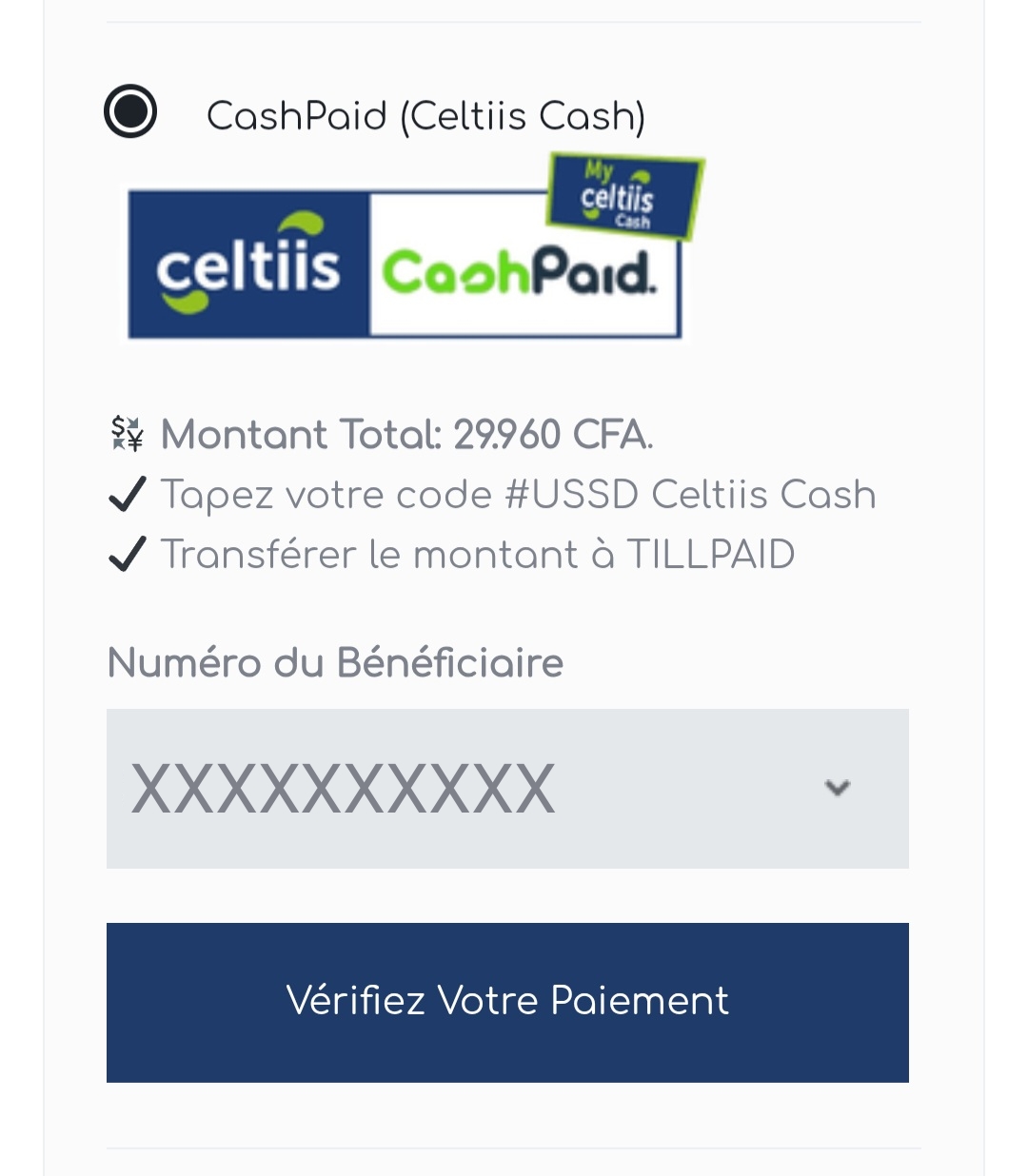Click the Tapez votre code #USSD instruction
1028x1176 pixels.
518,495
